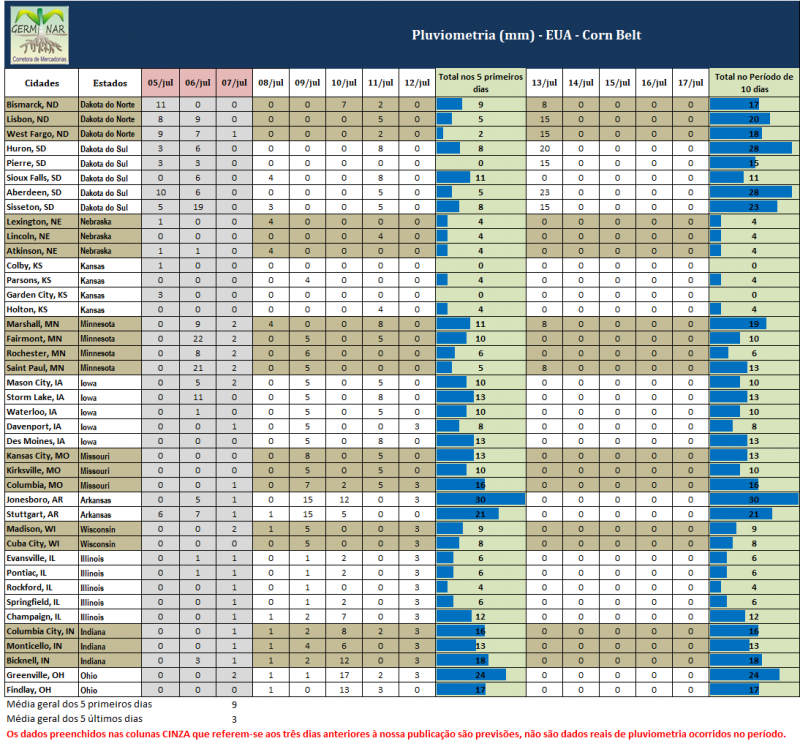Click the Média geral dos 5 últimos dias label
The height and width of the screenshot is (741, 800).
pos(75,718)
